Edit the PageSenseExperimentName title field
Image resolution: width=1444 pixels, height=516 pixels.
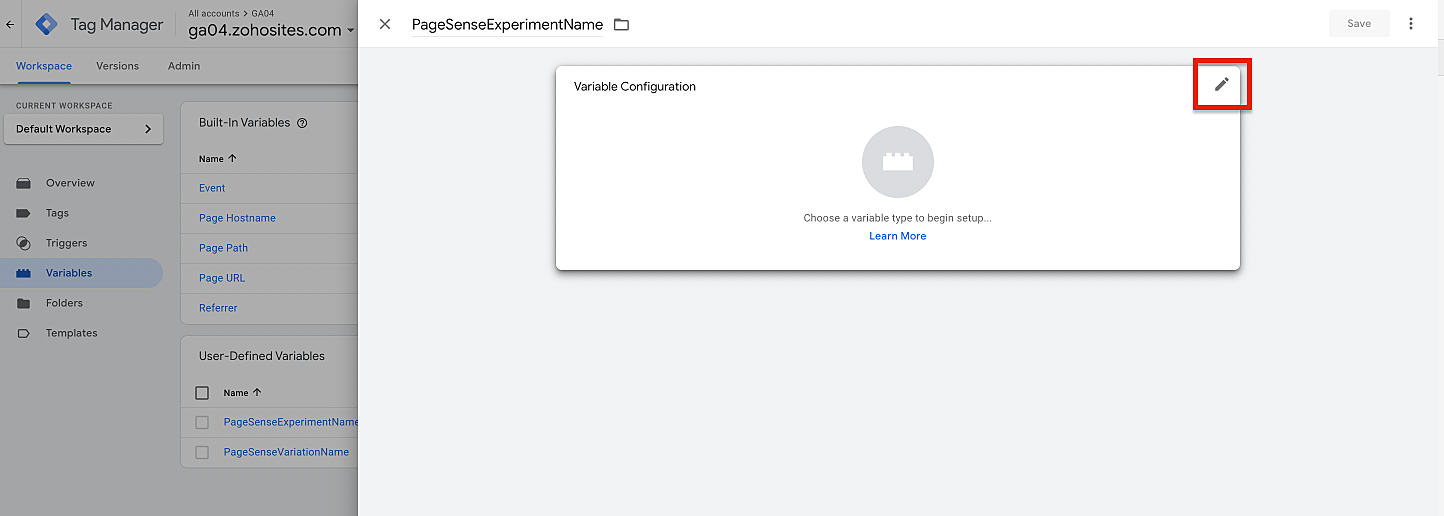point(507,24)
